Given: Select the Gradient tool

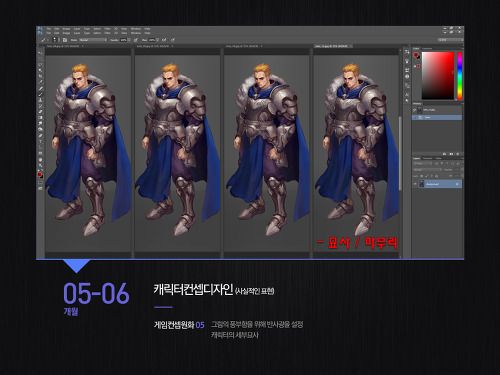Looking at the screenshot, I should click(41, 118).
